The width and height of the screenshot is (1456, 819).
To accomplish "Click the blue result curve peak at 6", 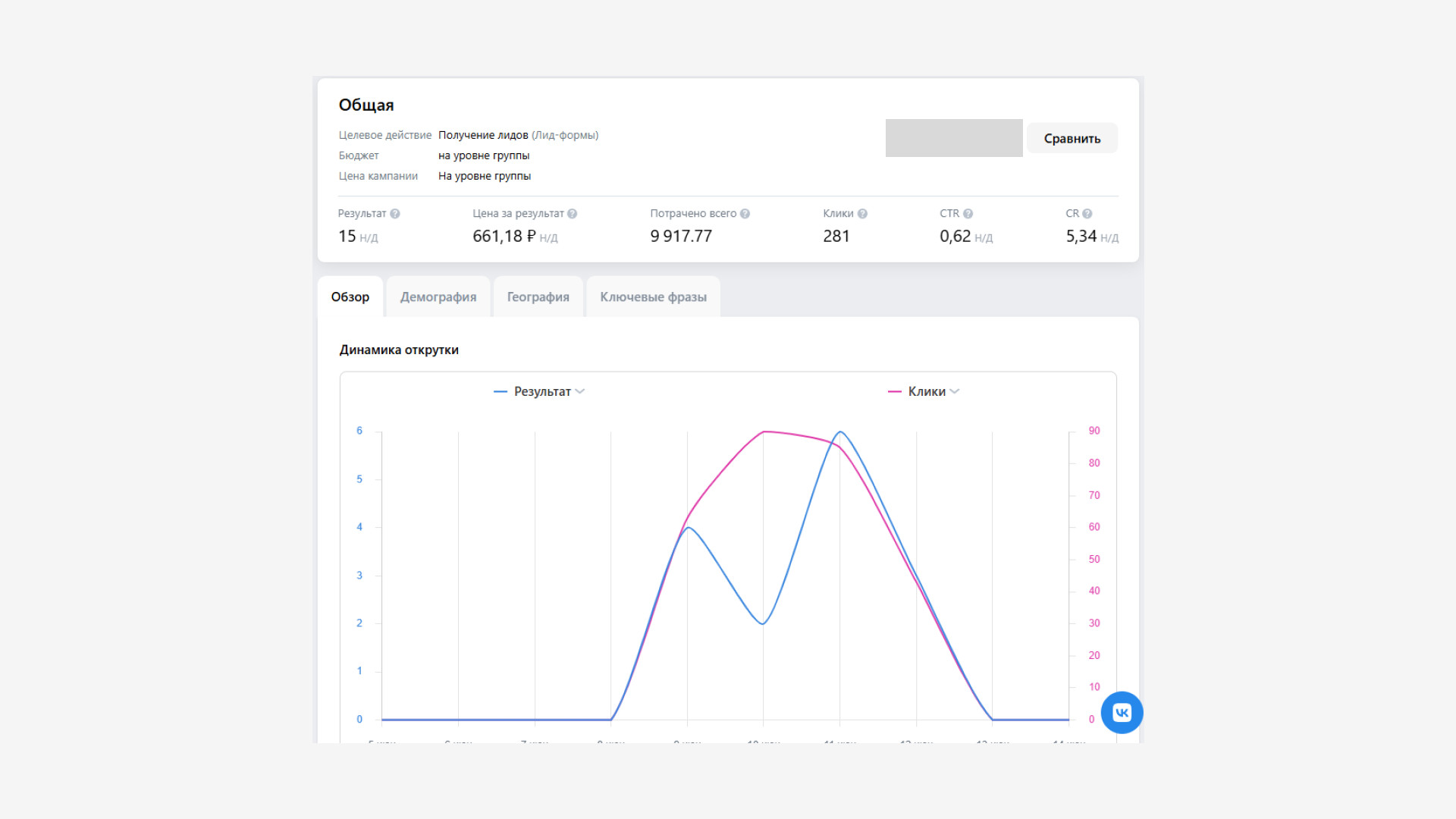I will pos(839,432).
